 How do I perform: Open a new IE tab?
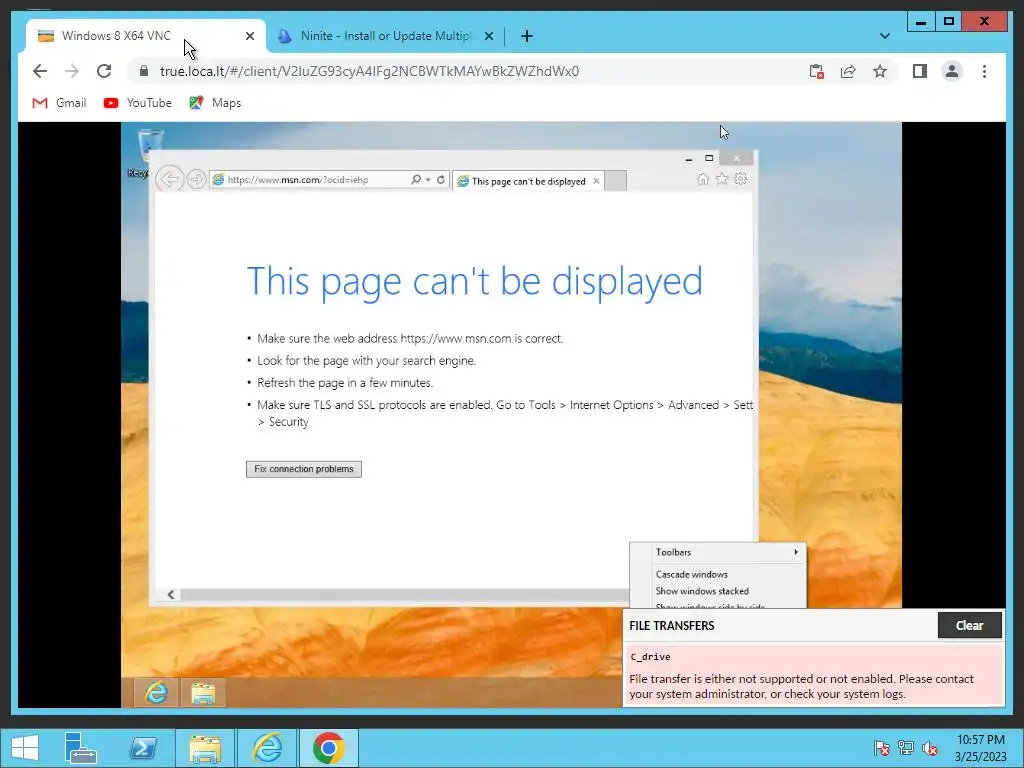615,181
